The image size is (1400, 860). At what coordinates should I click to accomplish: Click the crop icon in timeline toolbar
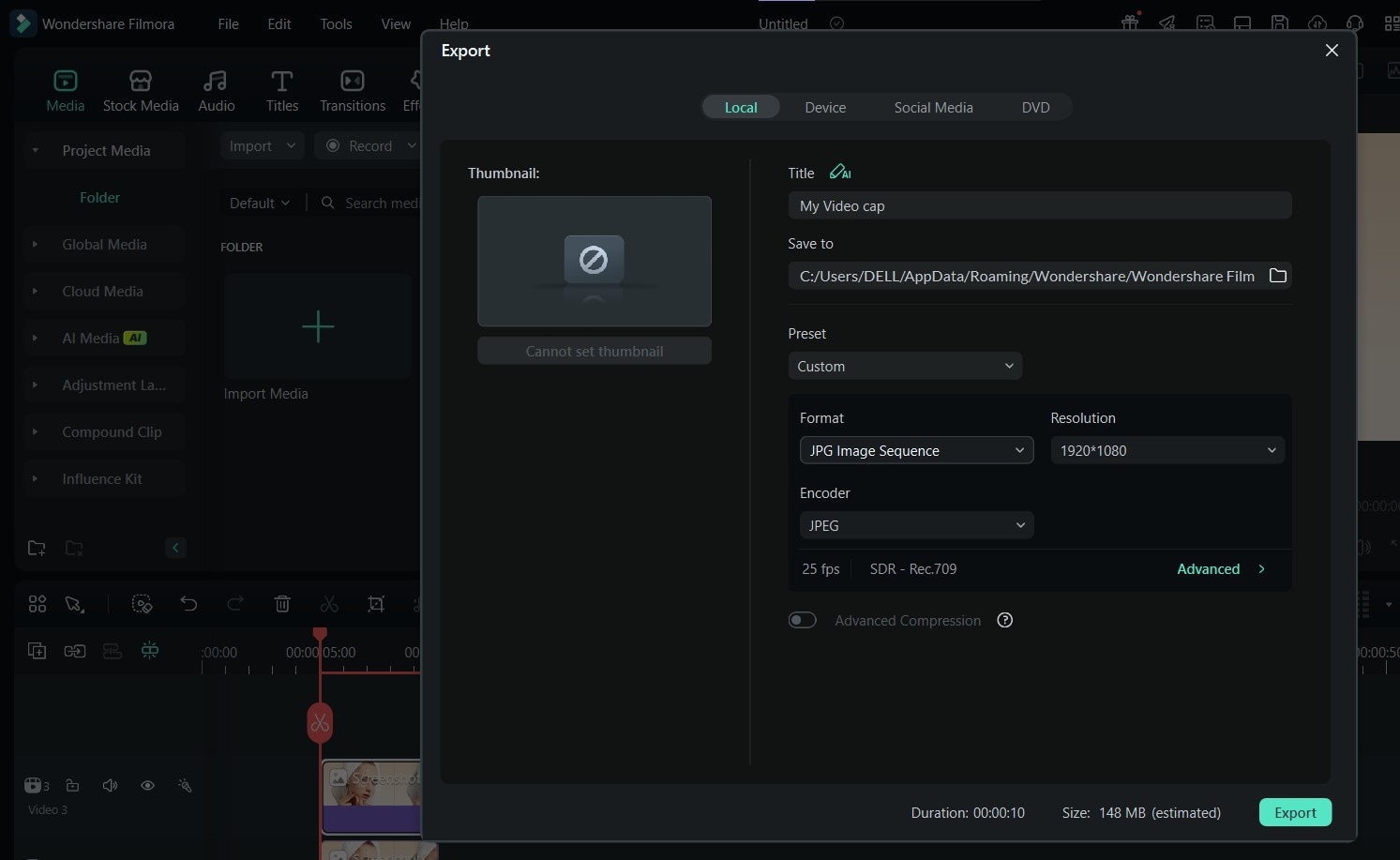point(376,604)
